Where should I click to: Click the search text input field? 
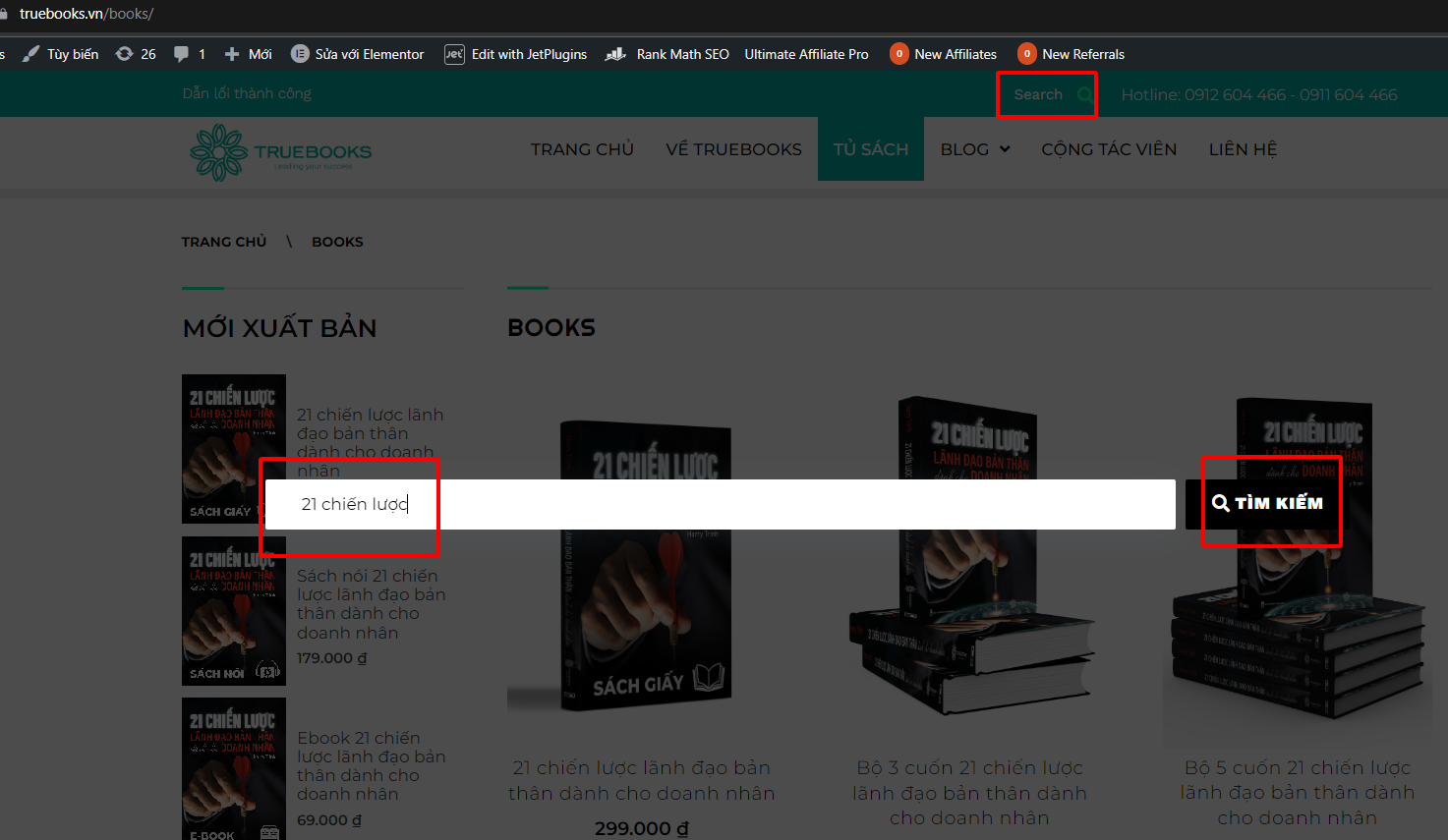coord(720,504)
